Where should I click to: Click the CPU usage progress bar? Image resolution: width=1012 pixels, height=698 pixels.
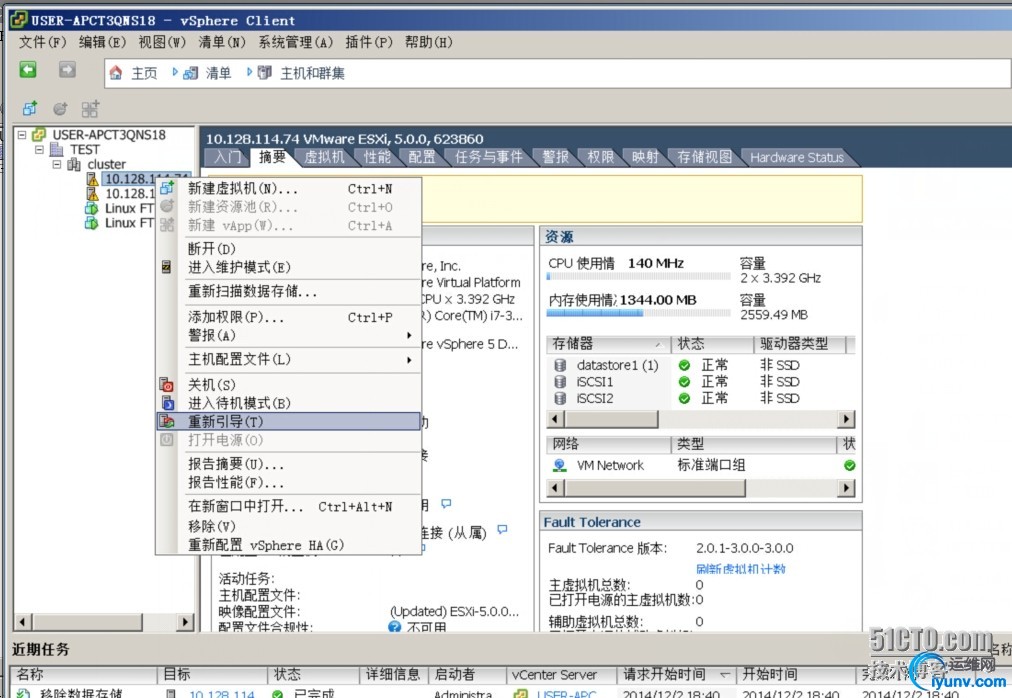pos(639,276)
